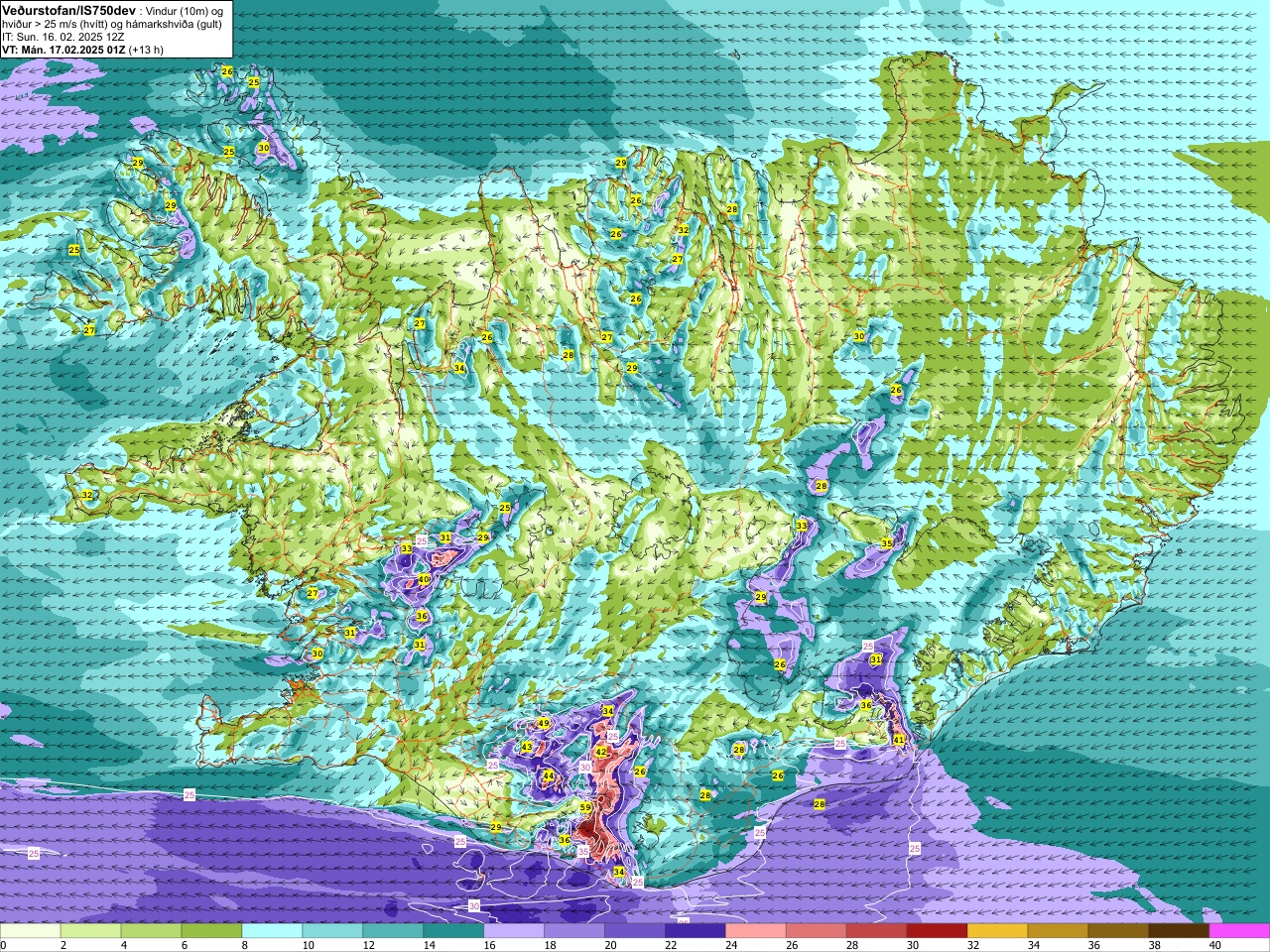The width and height of the screenshot is (1270, 952).
Task: Click the 6–8 m/s olive green legend swatch
Action: (212, 931)
